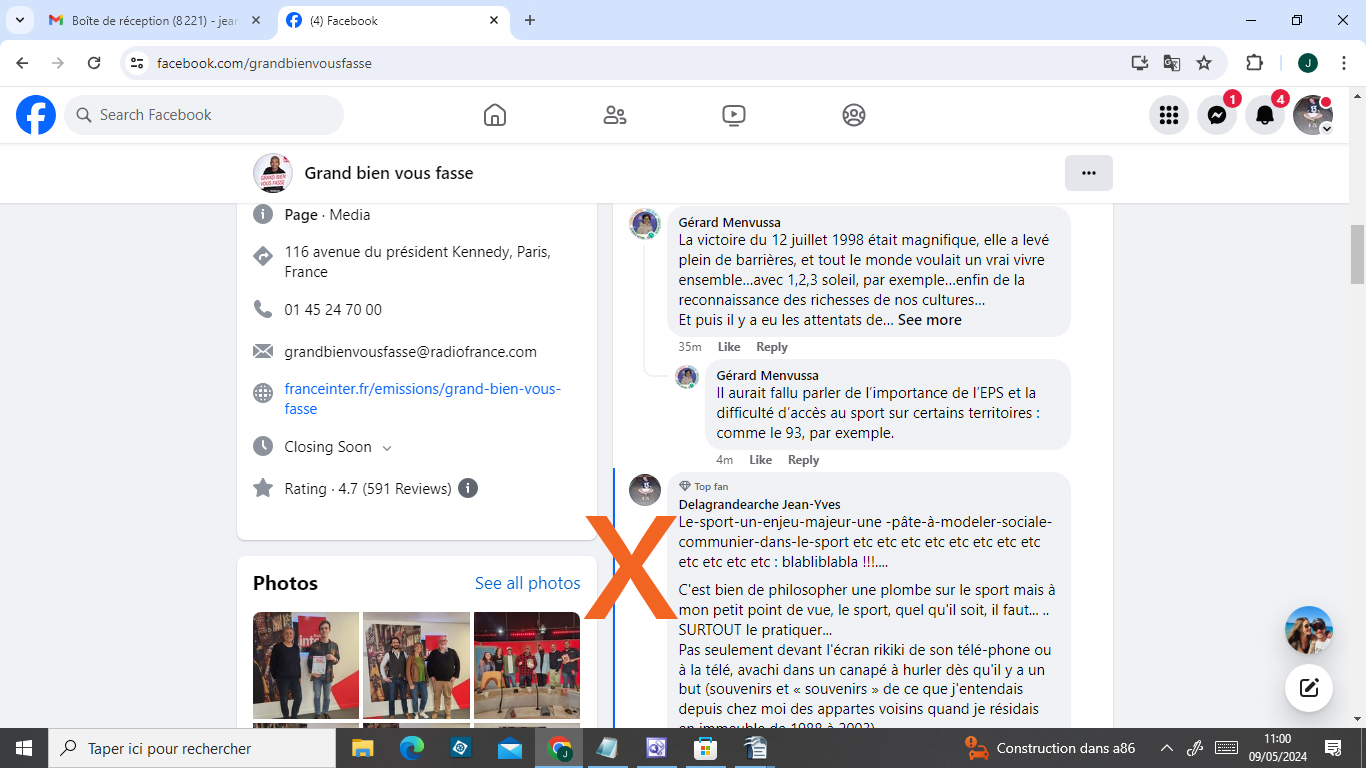Open the notifications bell icon
The image size is (1366, 768).
pyautogui.click(x=1265, y=115)
